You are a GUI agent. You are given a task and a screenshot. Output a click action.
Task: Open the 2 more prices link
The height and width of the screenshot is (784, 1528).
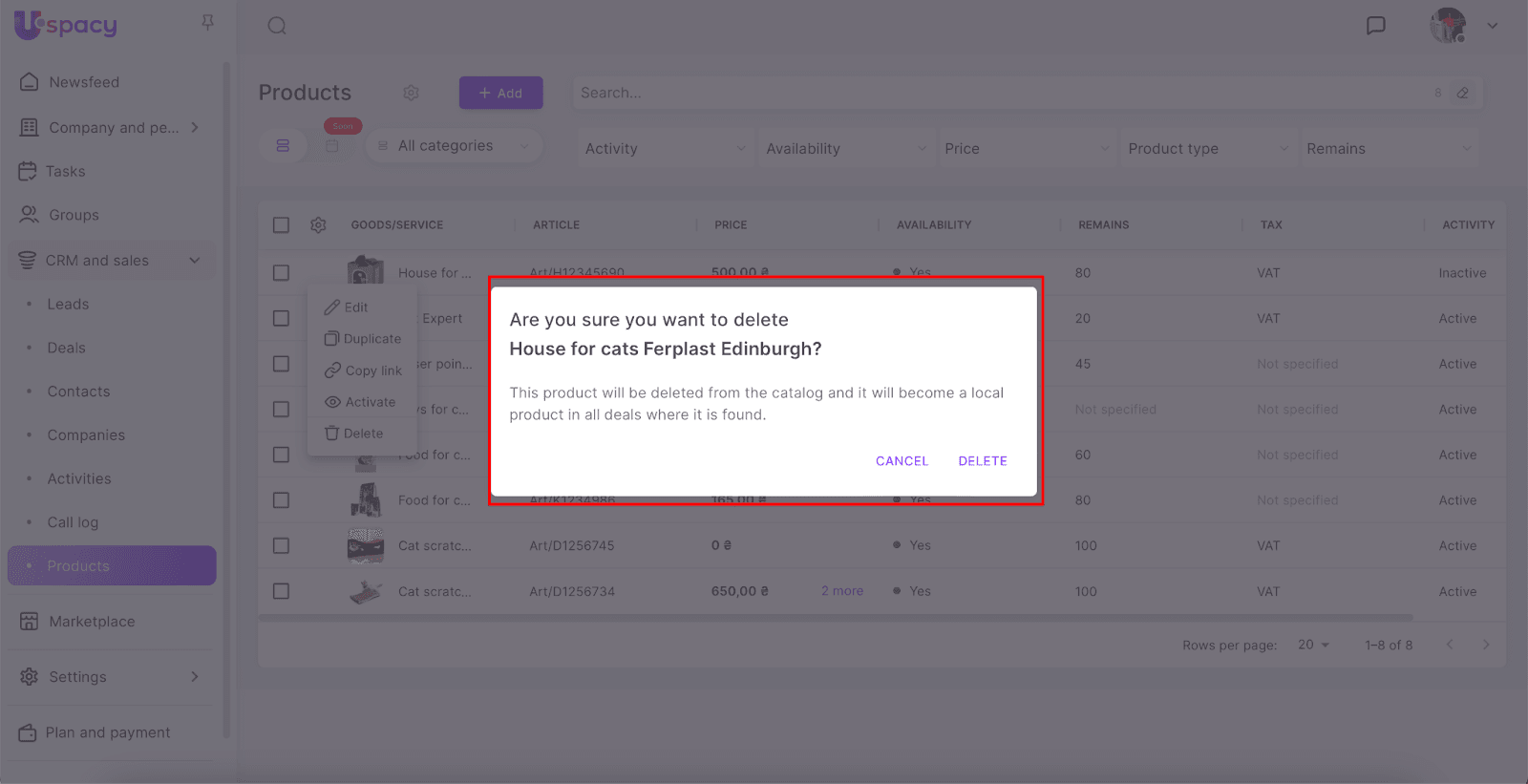tap(841, 592)
